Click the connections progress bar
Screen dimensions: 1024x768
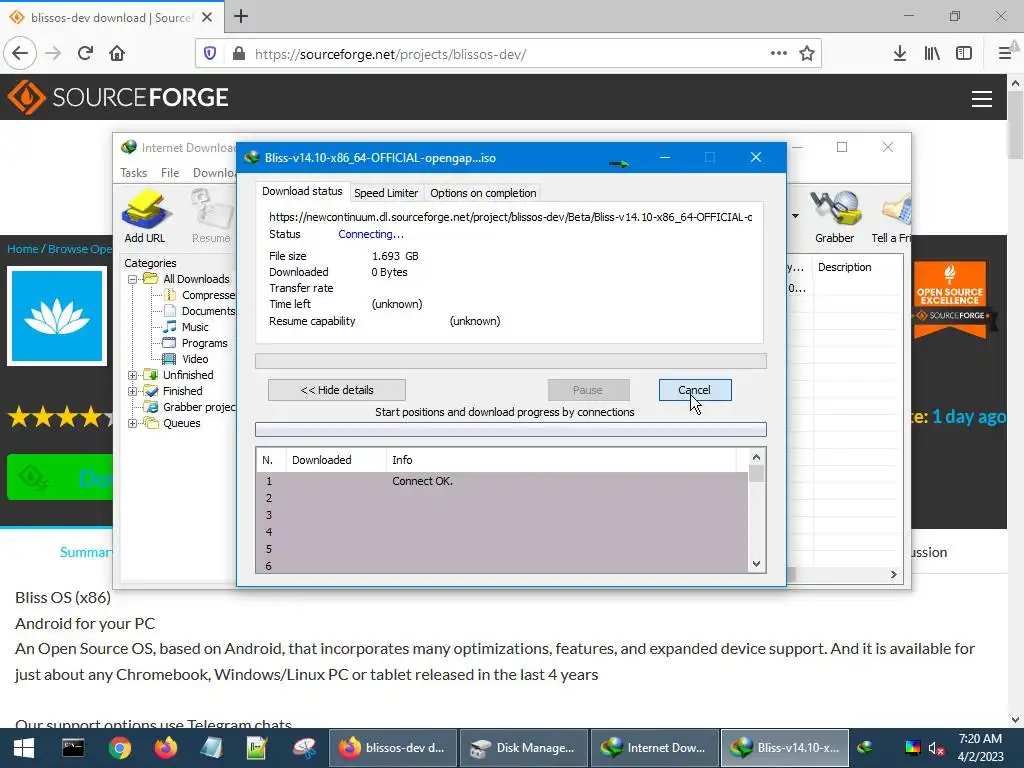[511, 430]
